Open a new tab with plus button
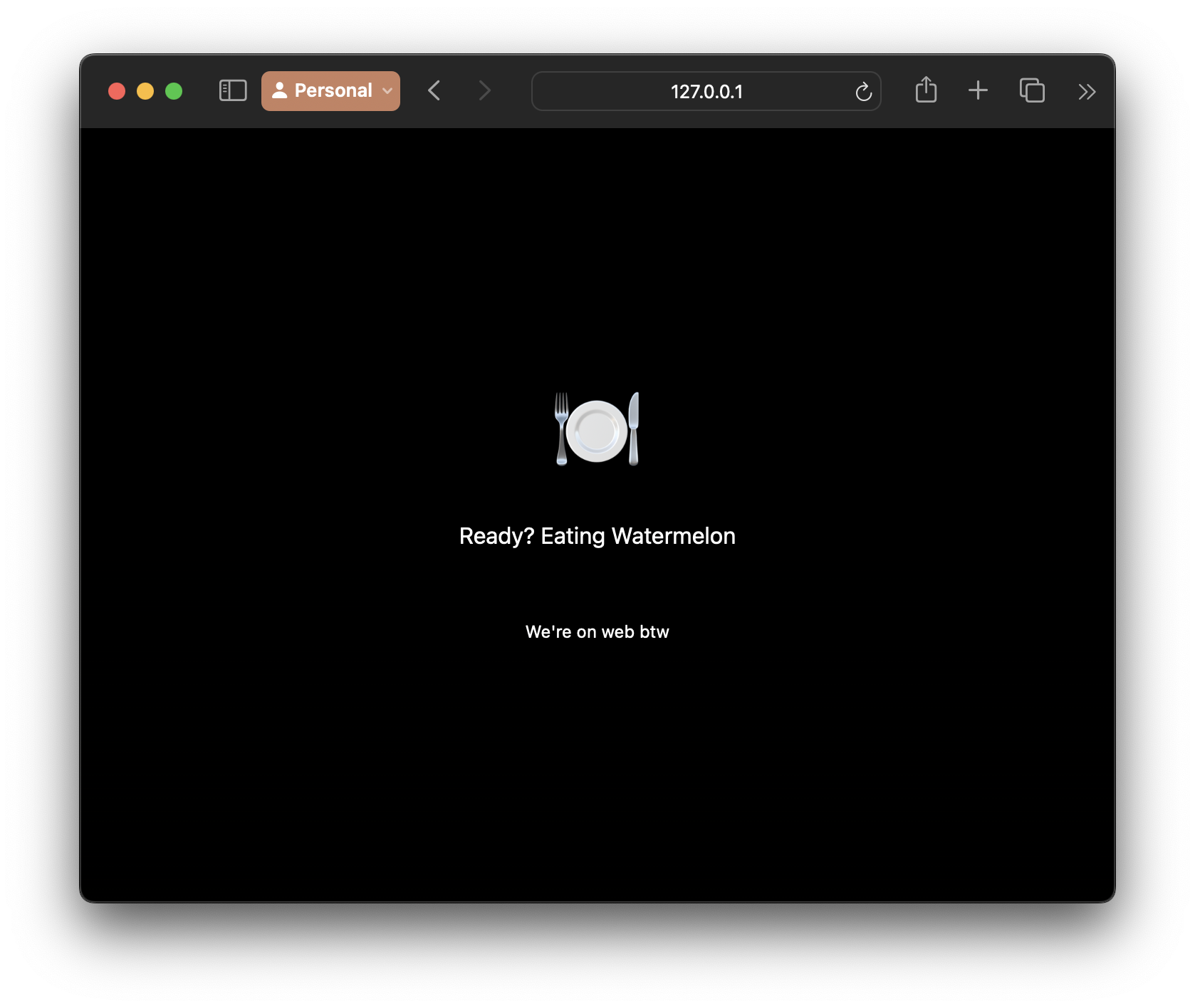1195x1008 pixels. click(x=978, y=90)
